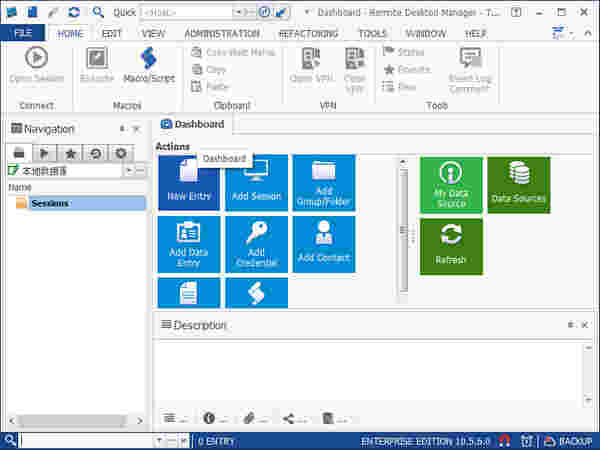Open the bottom search field dropdown arrow
Screen dimensions: 600x450
[158, 440]
